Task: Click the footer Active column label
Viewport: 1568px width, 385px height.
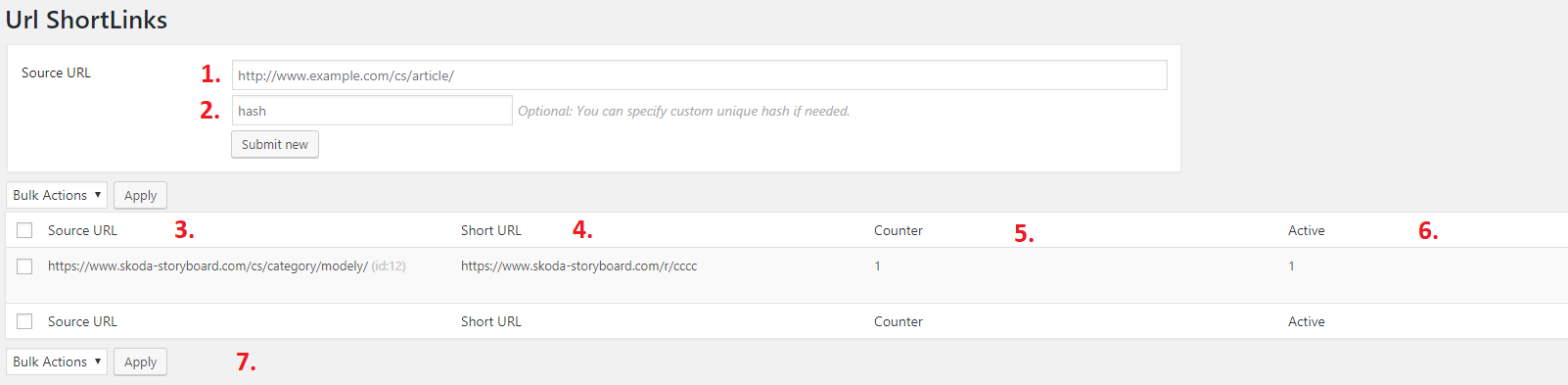Action: click(1307, 321)
